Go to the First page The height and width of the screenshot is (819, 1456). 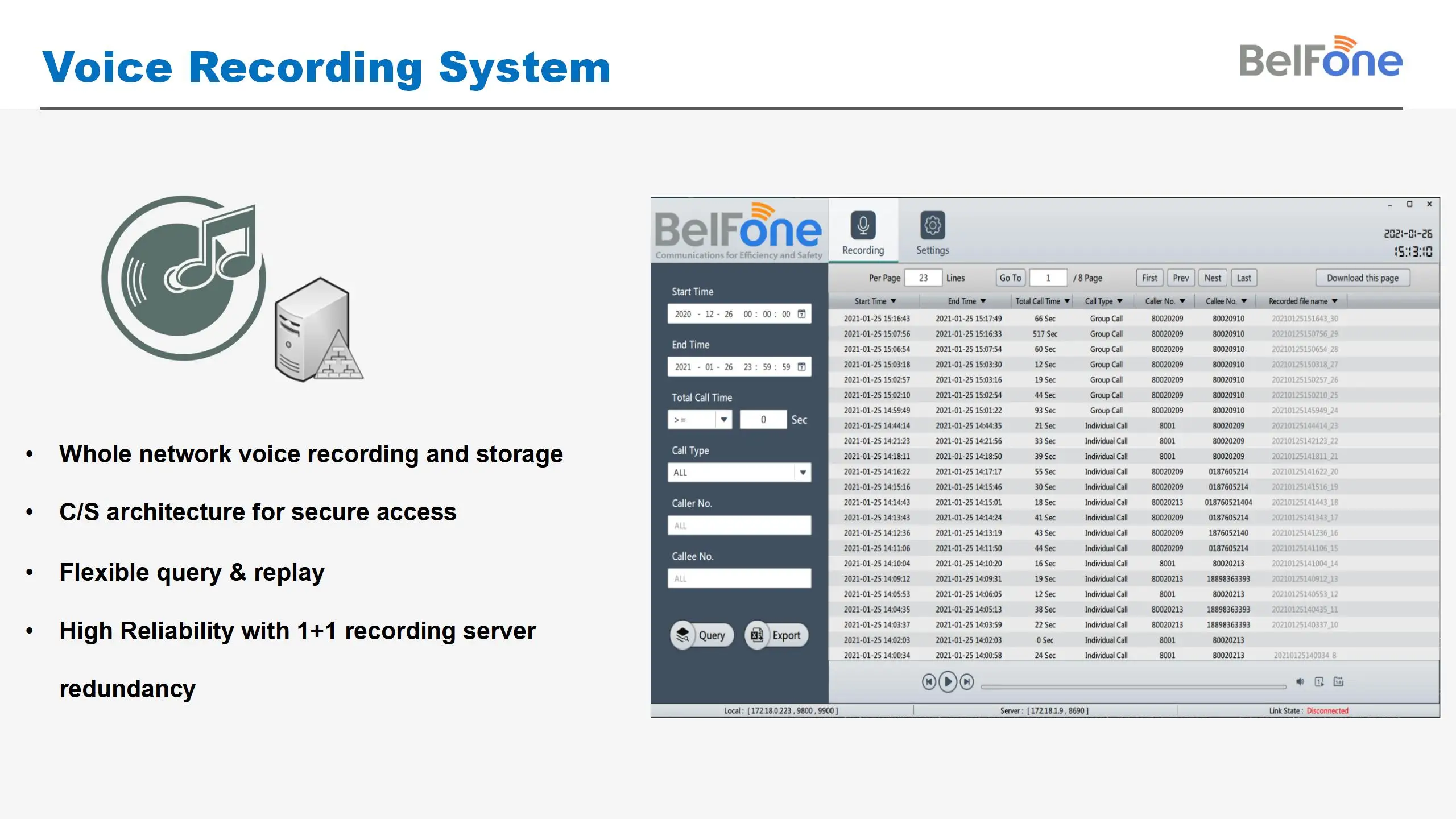click(1149, 278)
